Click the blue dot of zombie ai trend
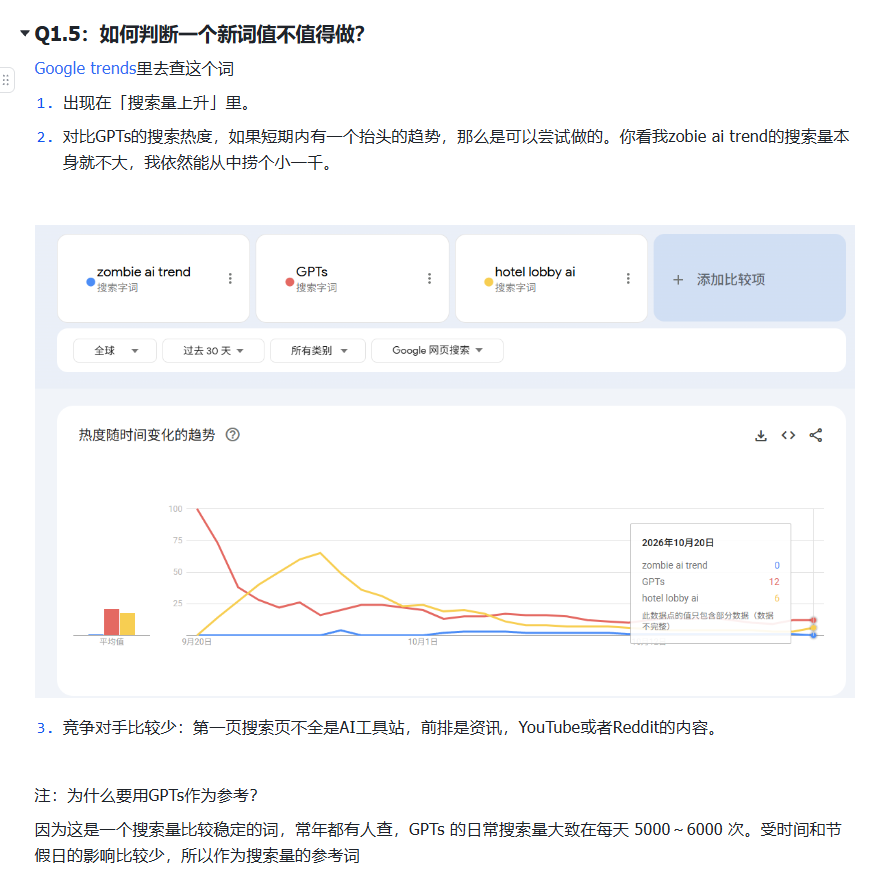Viewport: 873px width, 894px height. tap(90, 282)
